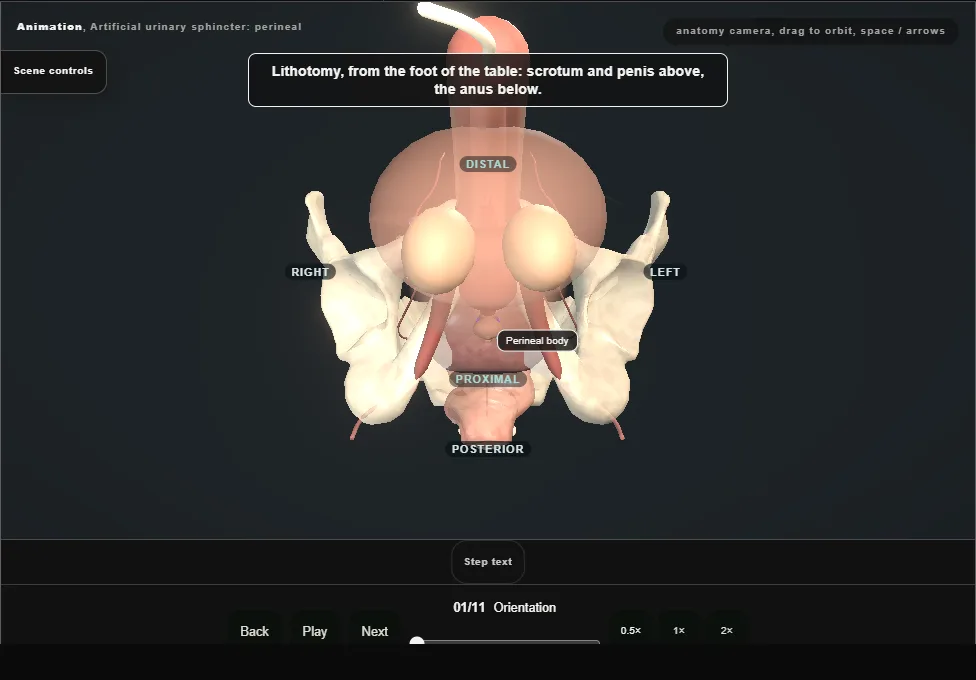Set playback speed to 2×
The image size is (976, 680).
(726, 630)
